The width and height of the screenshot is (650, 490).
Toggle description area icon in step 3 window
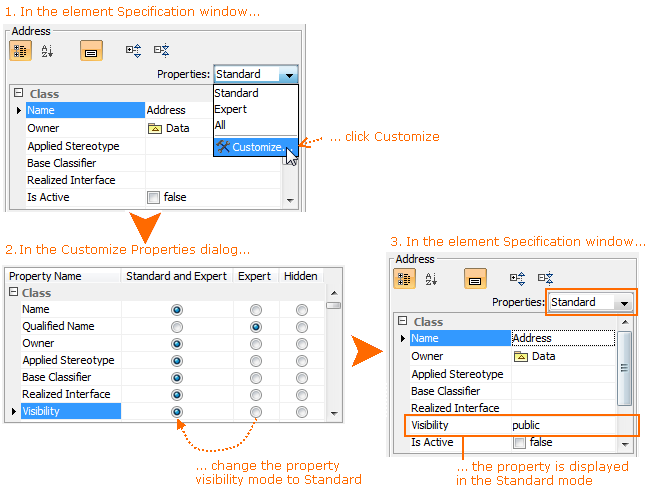click(x=475, y=279)
